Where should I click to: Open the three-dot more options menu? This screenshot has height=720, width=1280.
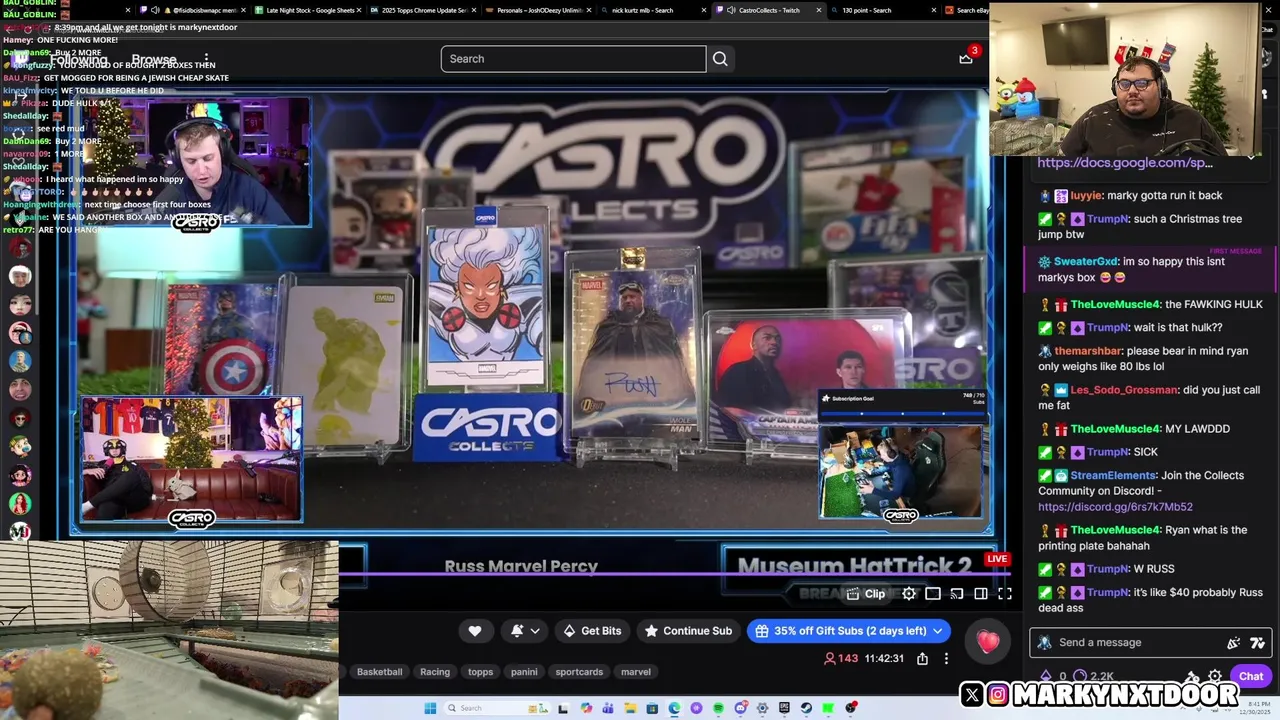[x=946, y=658]
